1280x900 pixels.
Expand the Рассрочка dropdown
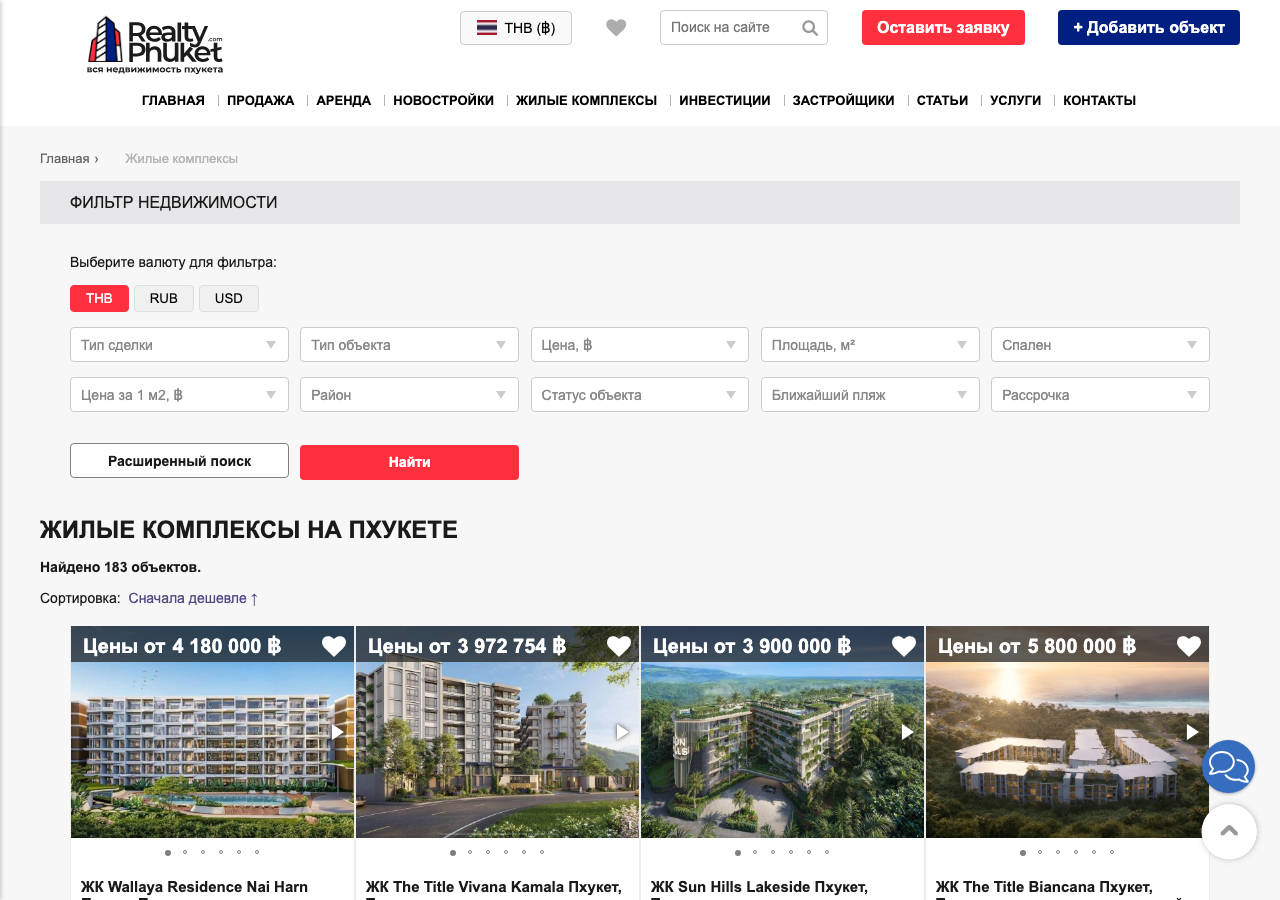coord(1100,395)
